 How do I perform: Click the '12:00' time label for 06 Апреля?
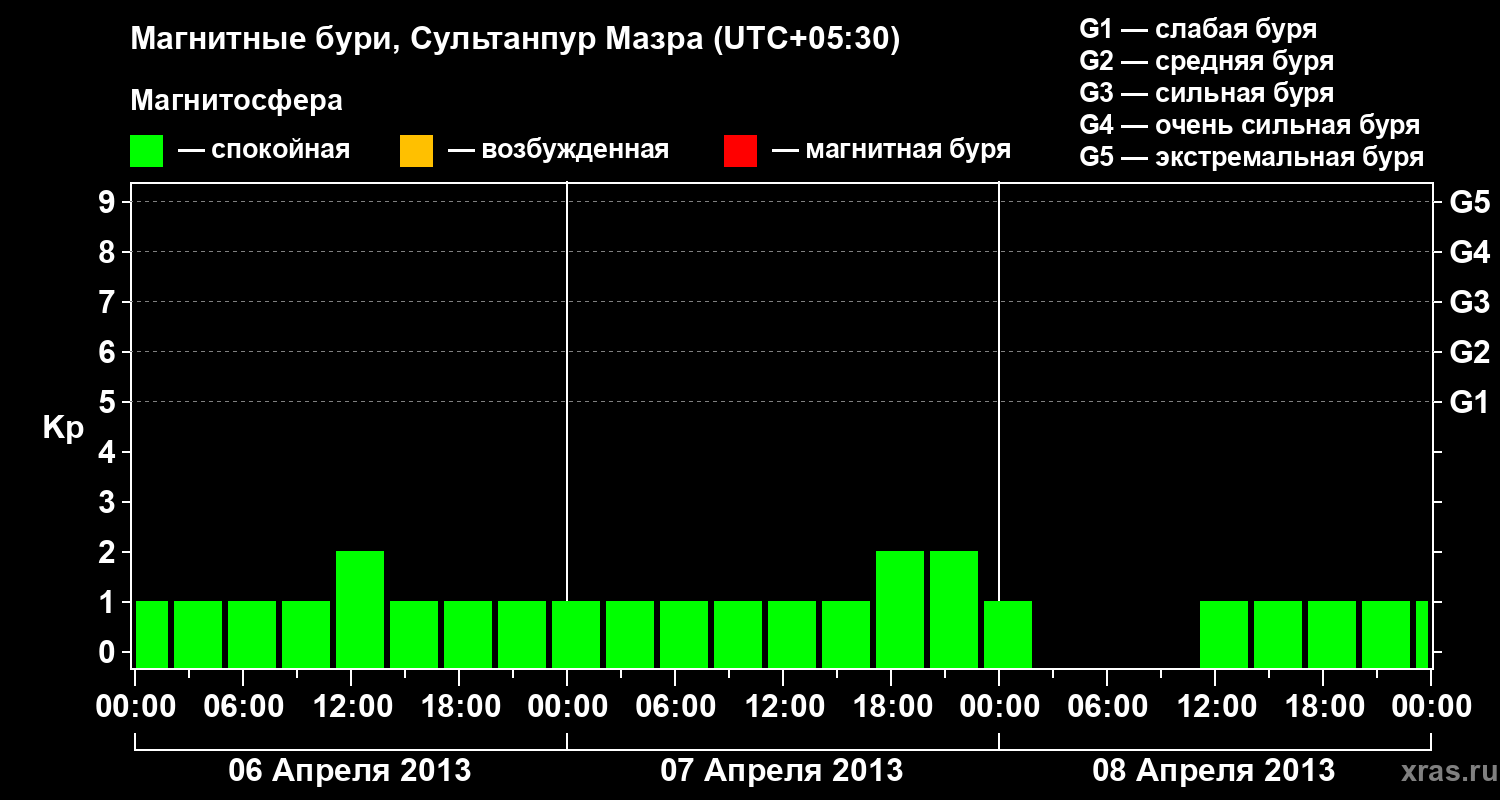click(352, 707)
